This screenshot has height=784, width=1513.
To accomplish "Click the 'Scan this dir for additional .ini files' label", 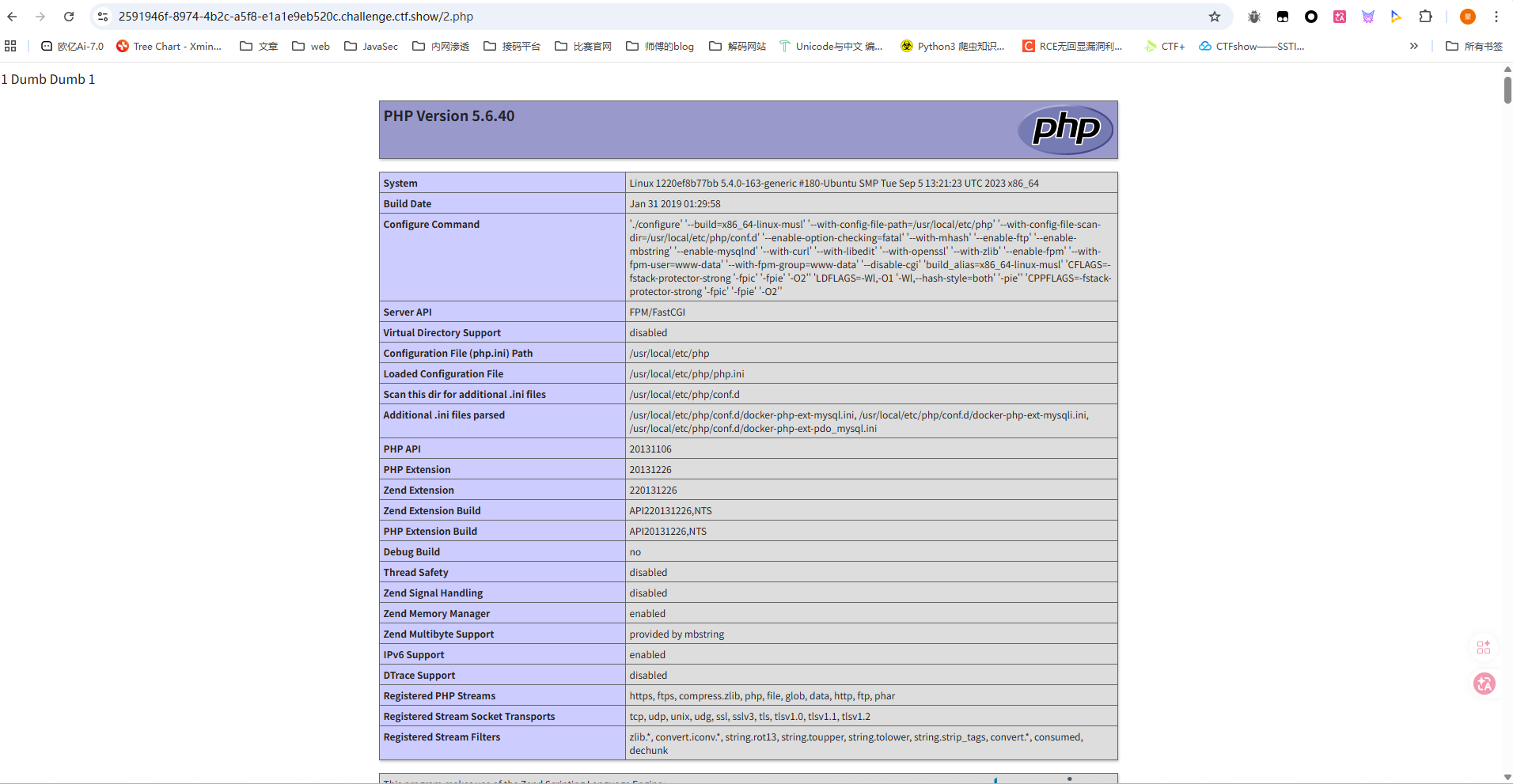I will 465,394.
